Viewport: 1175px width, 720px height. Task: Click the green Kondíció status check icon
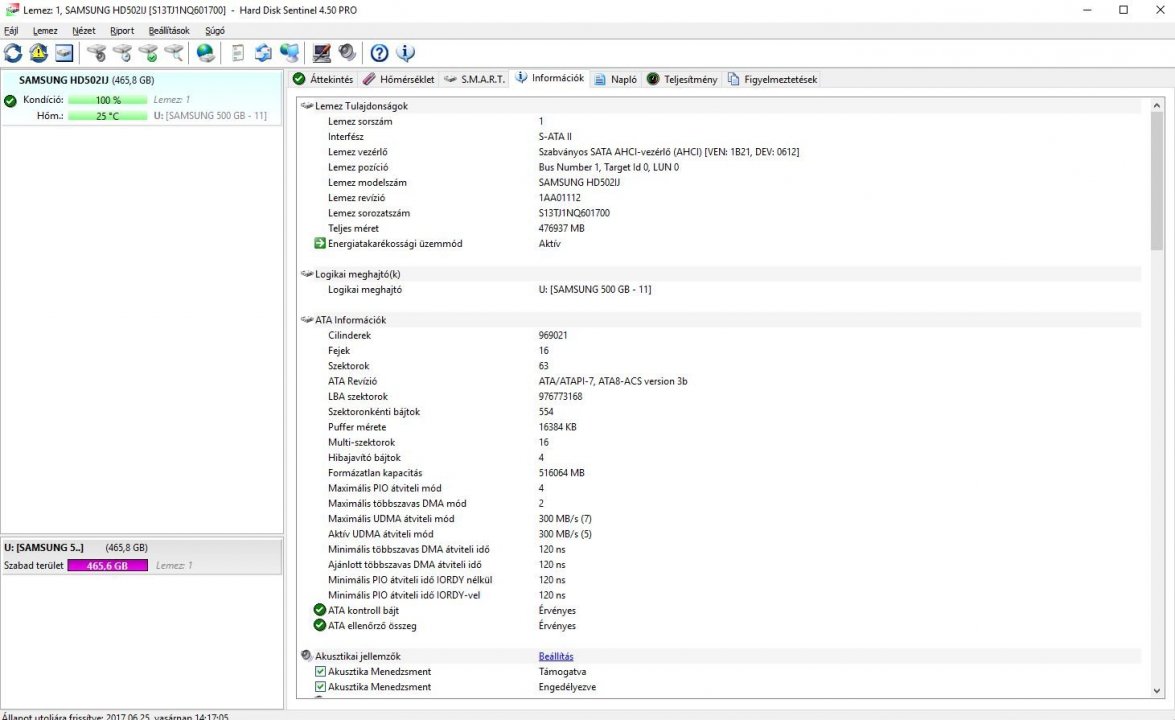(10, 100)
